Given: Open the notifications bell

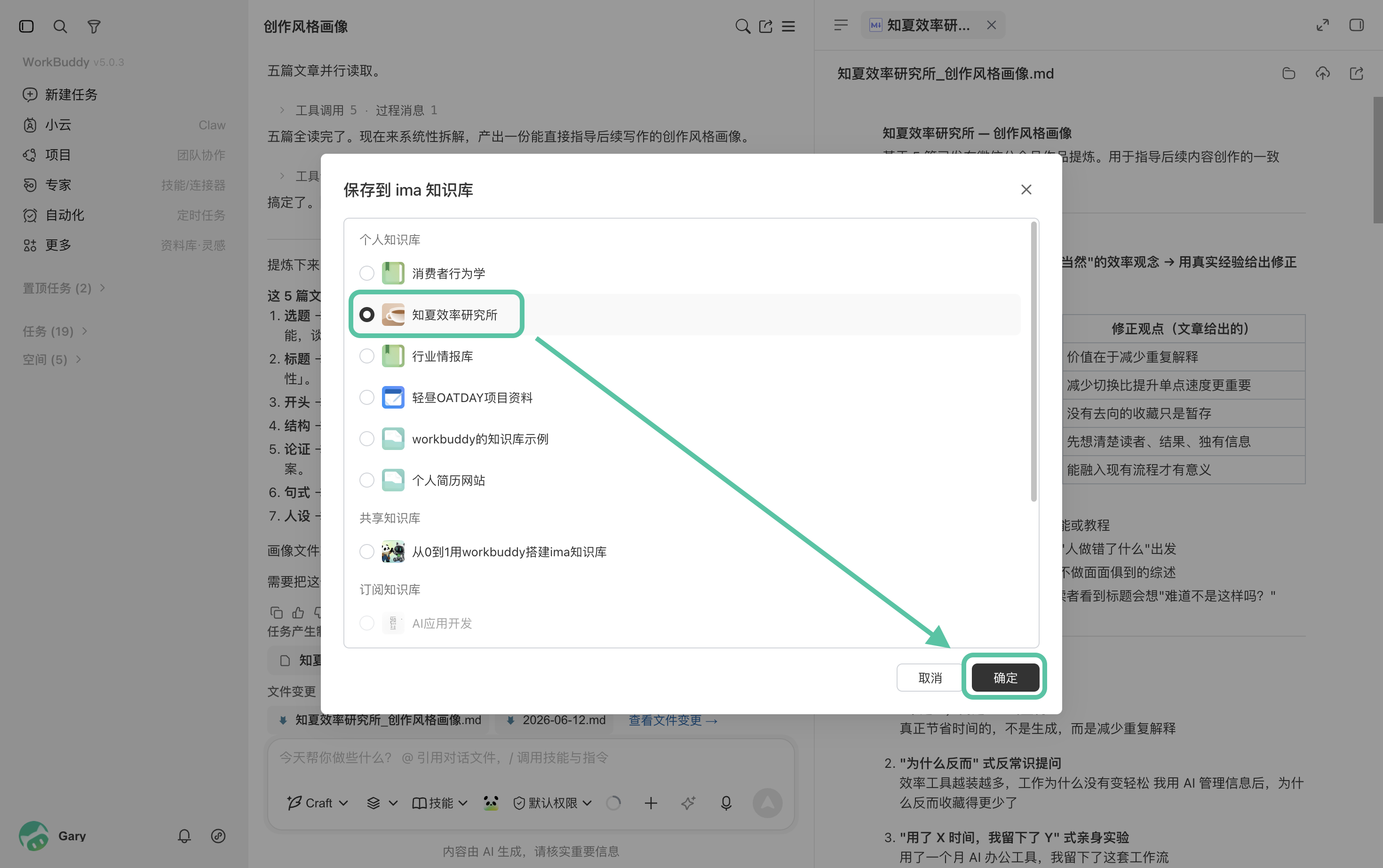Looking at the screenshot, I should pos(184,836).
